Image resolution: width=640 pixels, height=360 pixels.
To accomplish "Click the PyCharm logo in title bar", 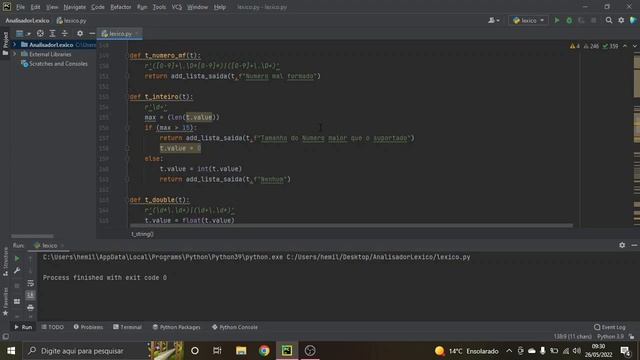I will (7, 7).
